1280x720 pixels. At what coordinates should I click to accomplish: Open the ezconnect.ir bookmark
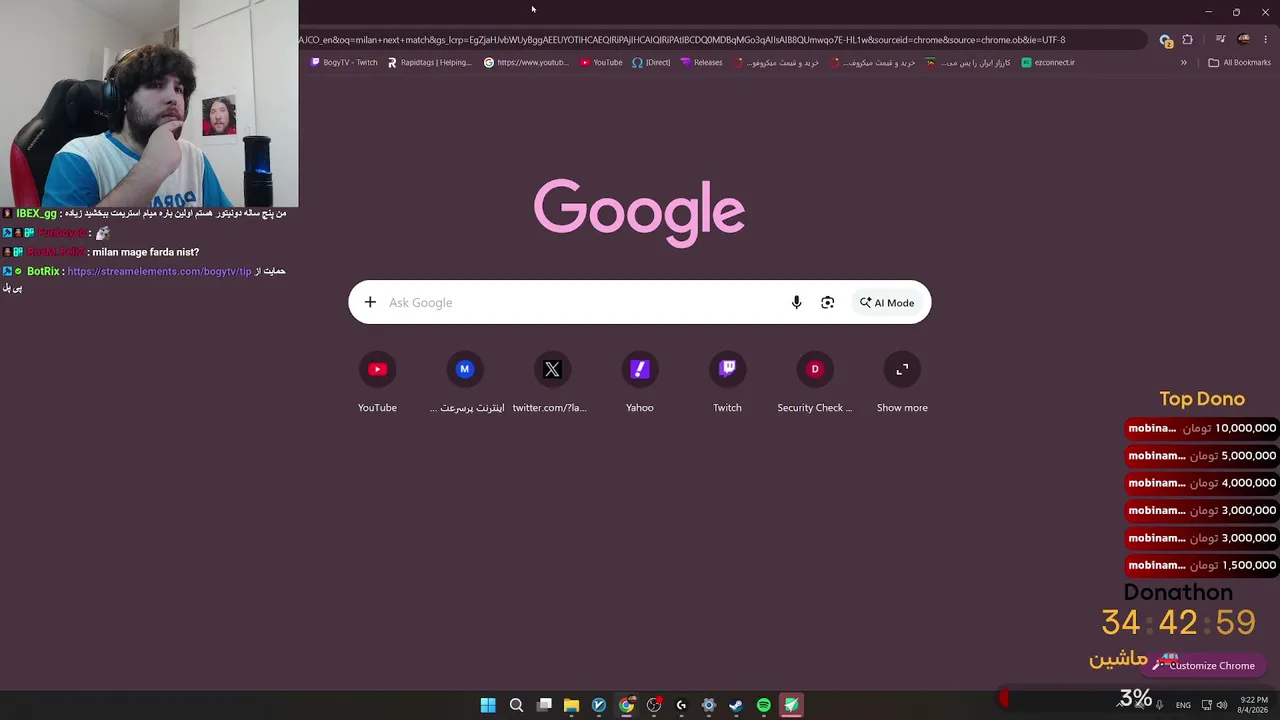pos(1048,62)
